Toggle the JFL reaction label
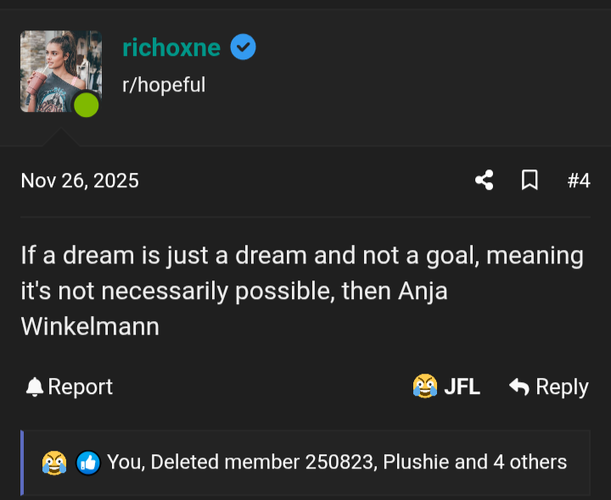 point(462,387)
